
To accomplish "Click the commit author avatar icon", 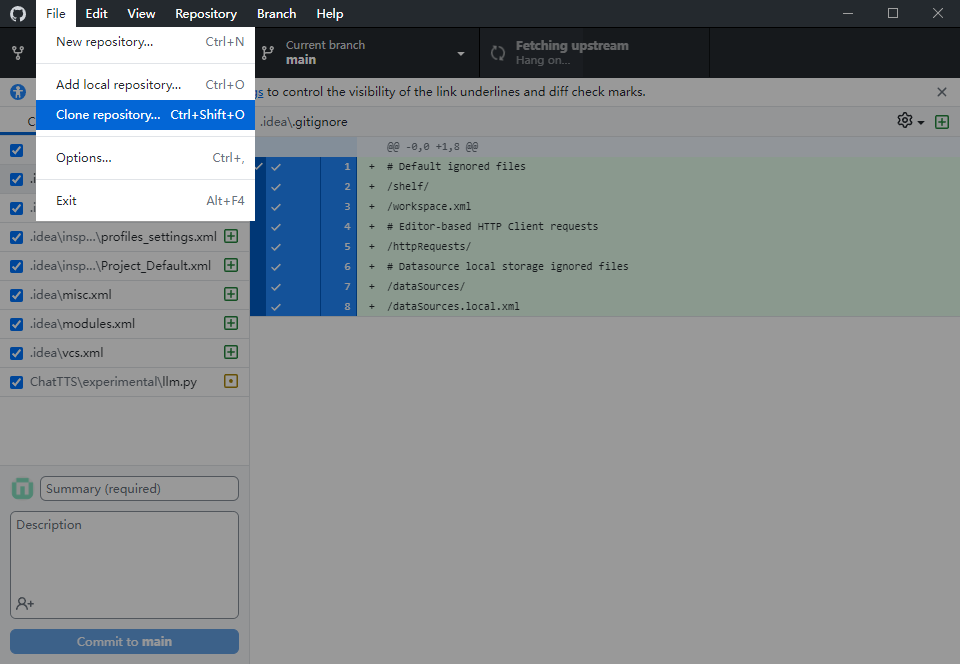I will pos(22,489).
